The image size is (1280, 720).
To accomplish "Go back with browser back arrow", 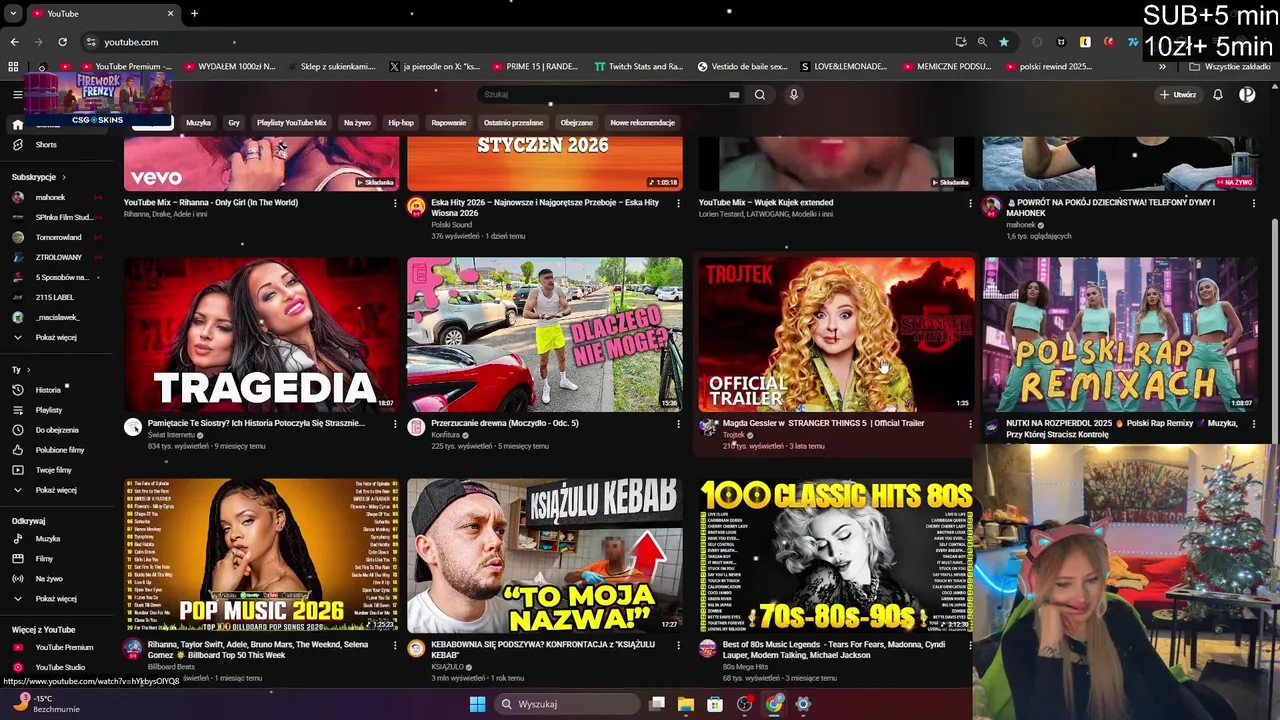I will [x=14, y=42].
